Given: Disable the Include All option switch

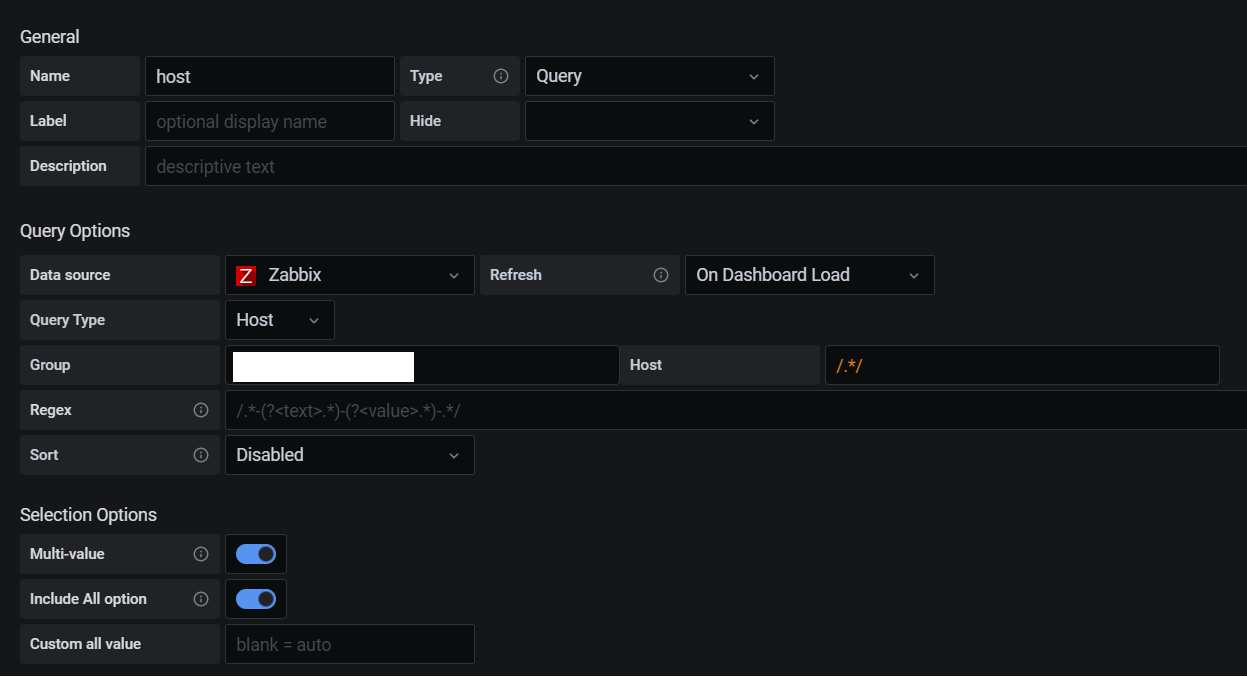Looking at the screenshot, I should pyautogui.click(x=256, y=599).
